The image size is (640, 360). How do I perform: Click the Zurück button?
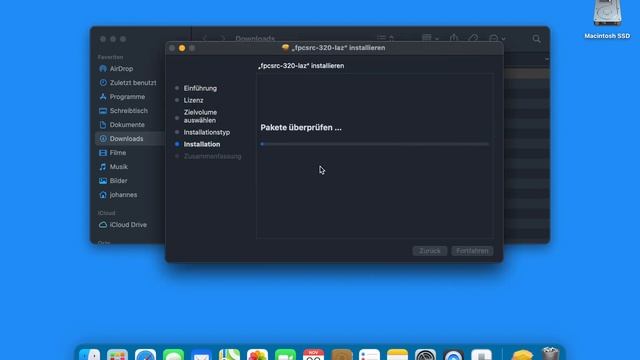(430, 251)
